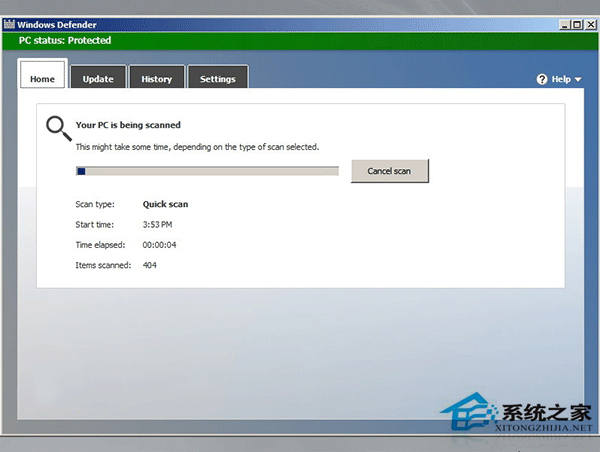Expand the Help dropdown arrow

tap(578, 80)
